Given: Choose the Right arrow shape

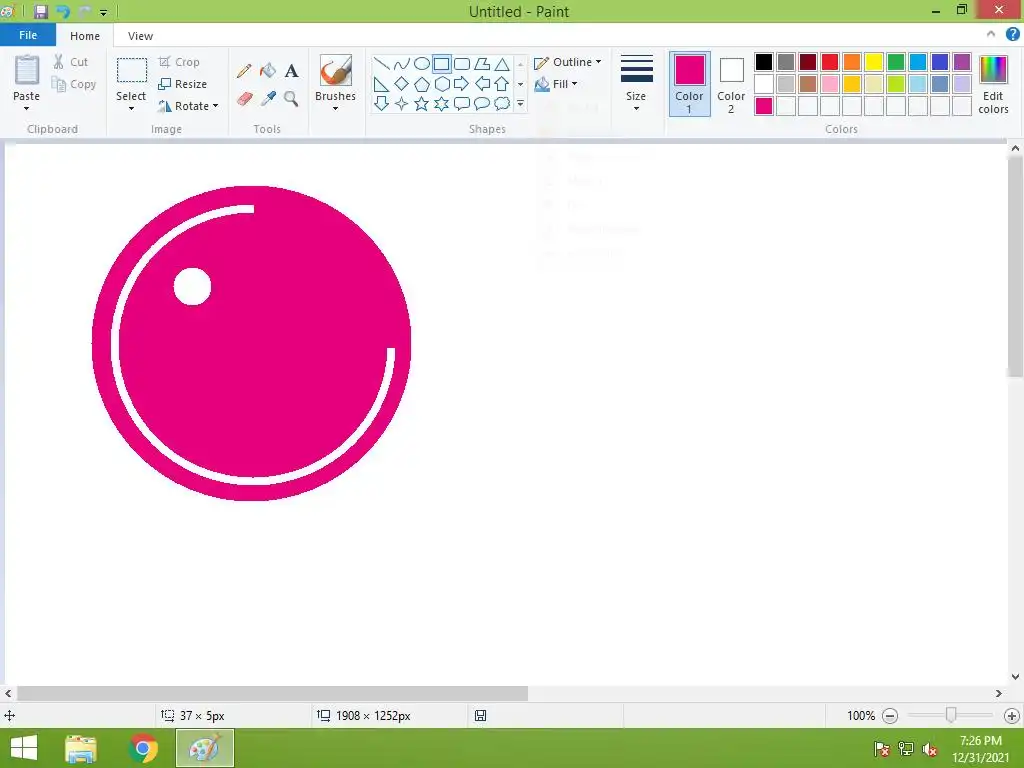Looking at the screenshot, I should click(x=462, y=84).
